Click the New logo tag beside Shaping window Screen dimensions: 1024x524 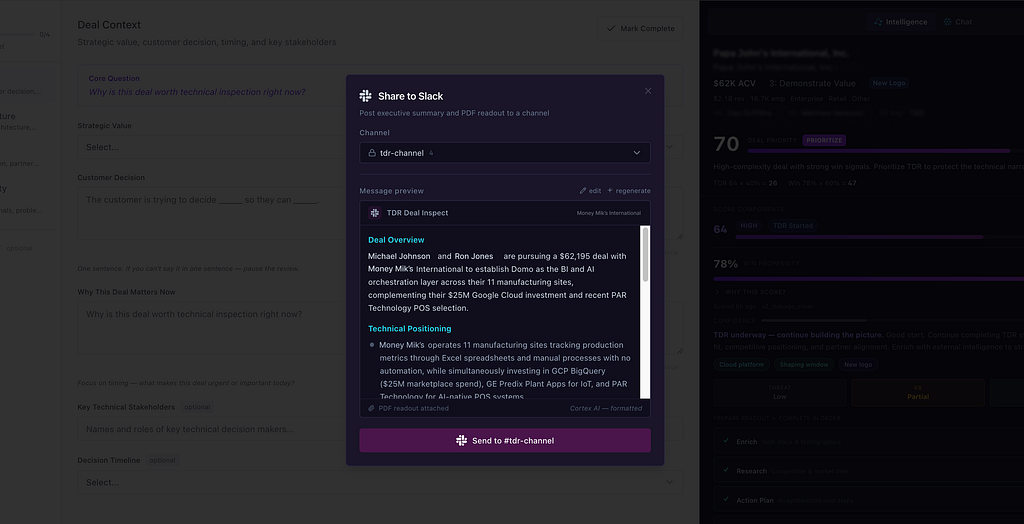[858, 365]
